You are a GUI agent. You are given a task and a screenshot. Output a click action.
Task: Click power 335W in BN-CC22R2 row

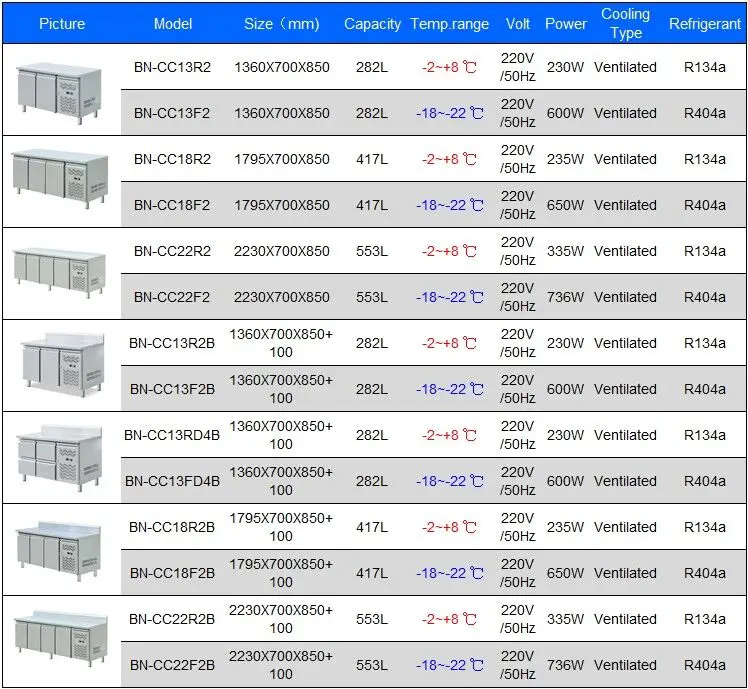565,251
